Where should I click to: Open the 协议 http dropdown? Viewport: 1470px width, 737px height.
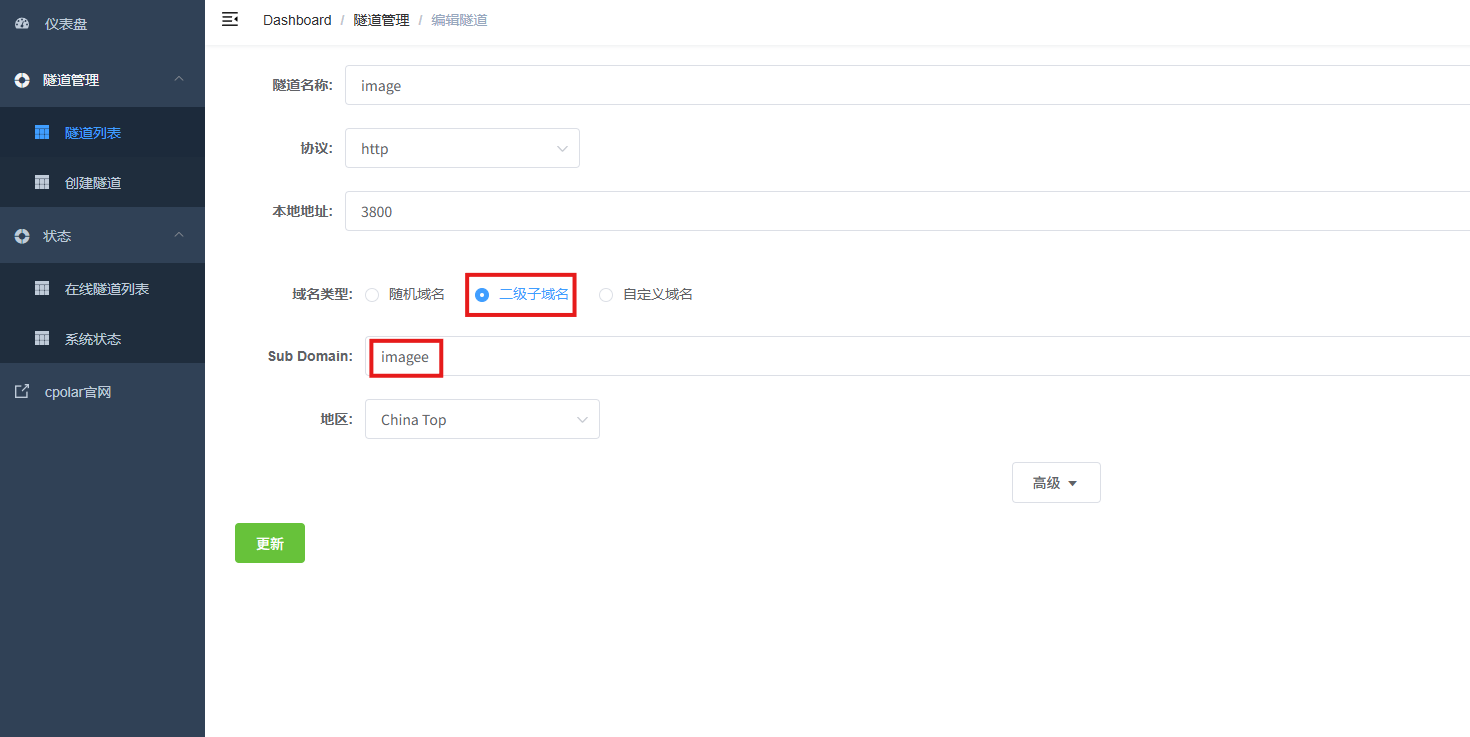(x=462, y=148)
